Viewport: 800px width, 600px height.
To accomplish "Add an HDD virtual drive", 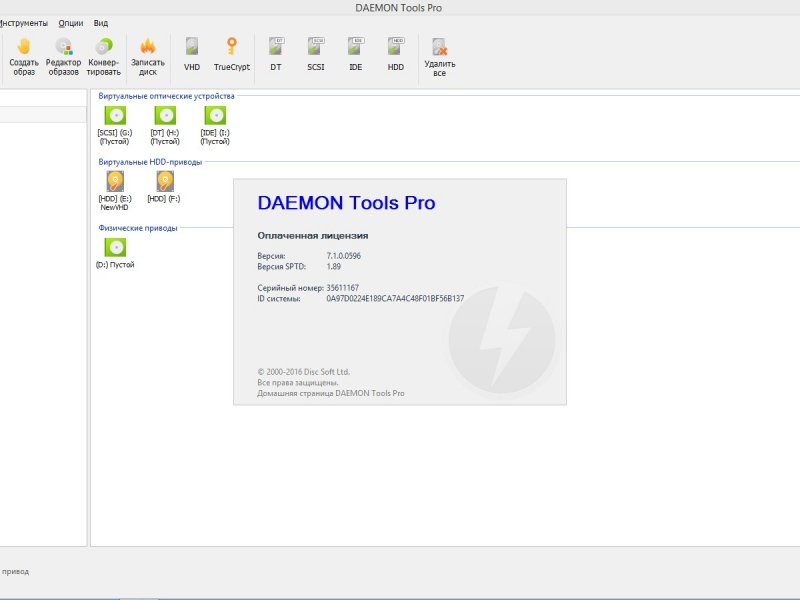I will pyautogui.click(x=396, y=54).
